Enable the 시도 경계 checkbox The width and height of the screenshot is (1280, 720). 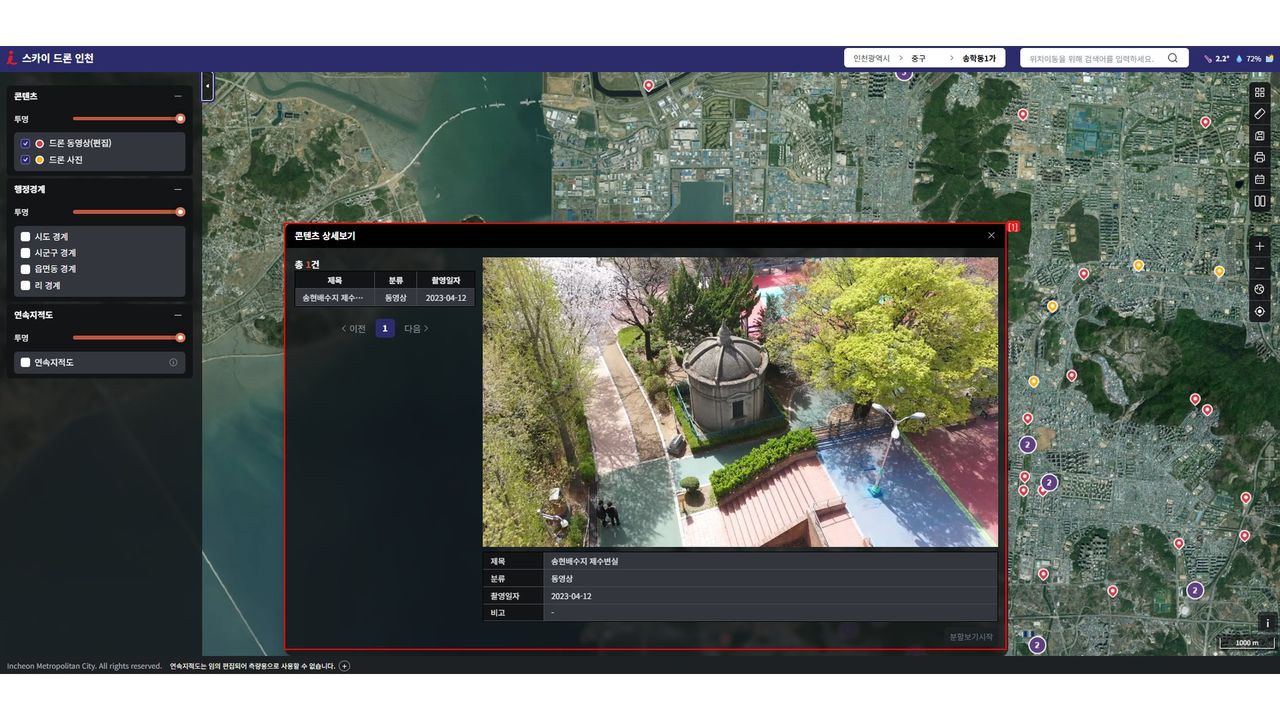click(x=26, y=237)
